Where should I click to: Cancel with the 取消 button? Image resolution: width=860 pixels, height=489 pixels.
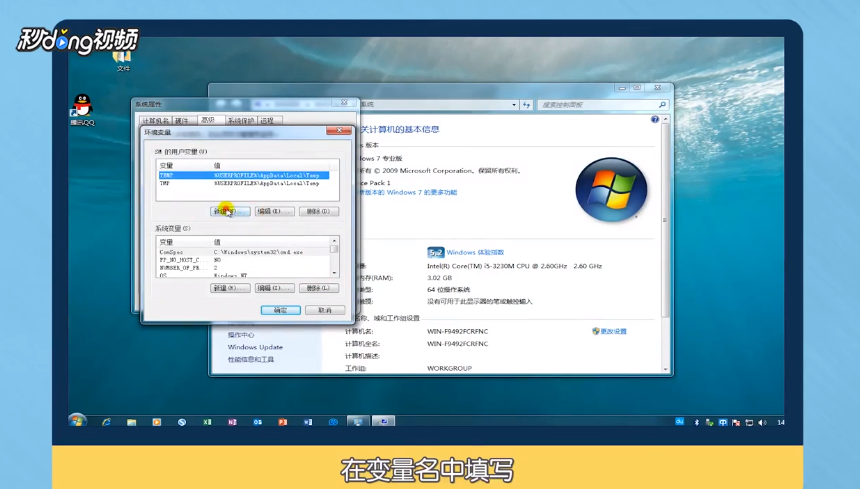coord(325,310)
